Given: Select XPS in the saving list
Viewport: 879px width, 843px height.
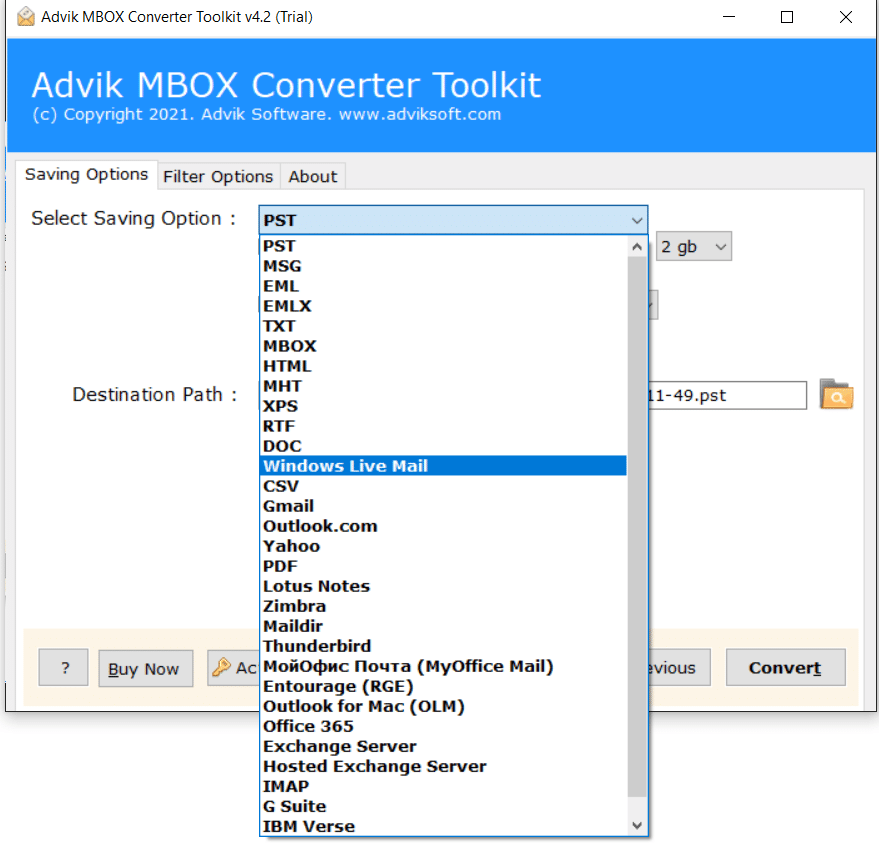Looking at the screenshot, I should (443, 406).
